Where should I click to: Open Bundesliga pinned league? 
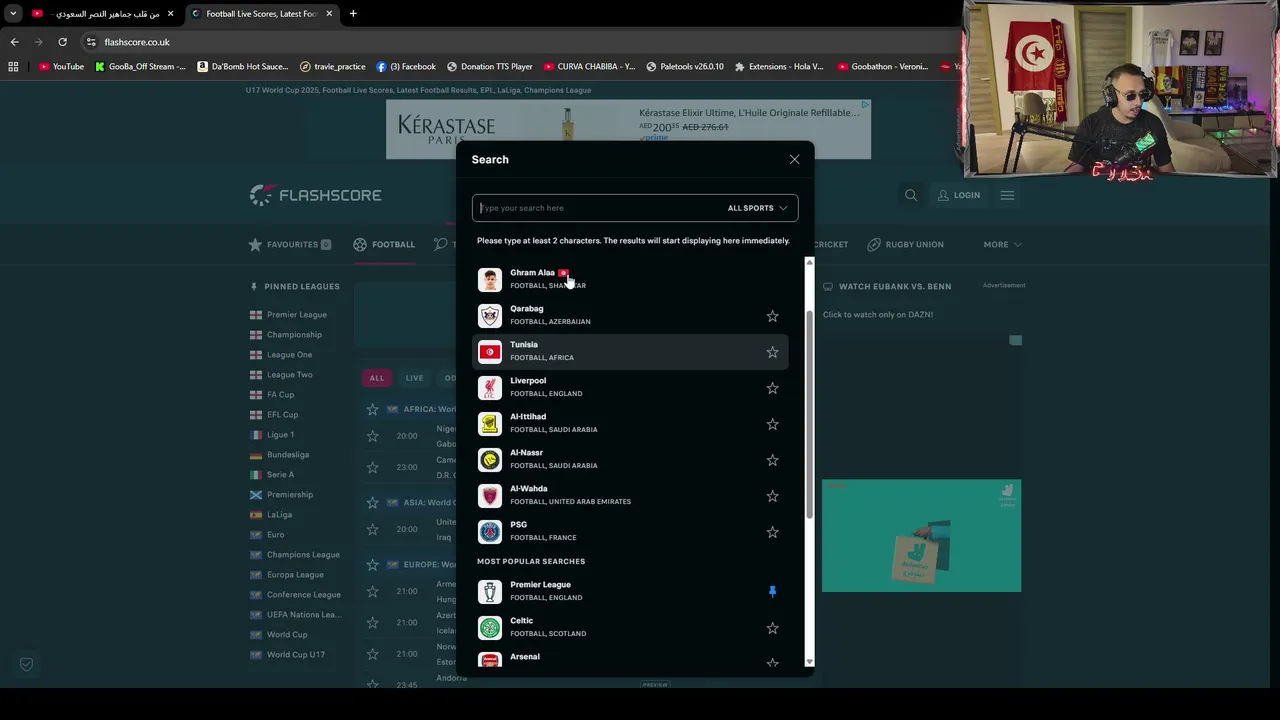pyautogui.click(x=287, y=454)
